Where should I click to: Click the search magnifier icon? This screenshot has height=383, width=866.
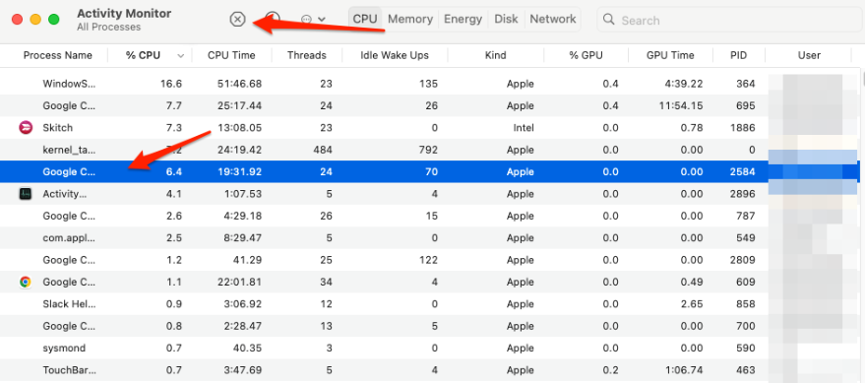(x=609, y=20)
